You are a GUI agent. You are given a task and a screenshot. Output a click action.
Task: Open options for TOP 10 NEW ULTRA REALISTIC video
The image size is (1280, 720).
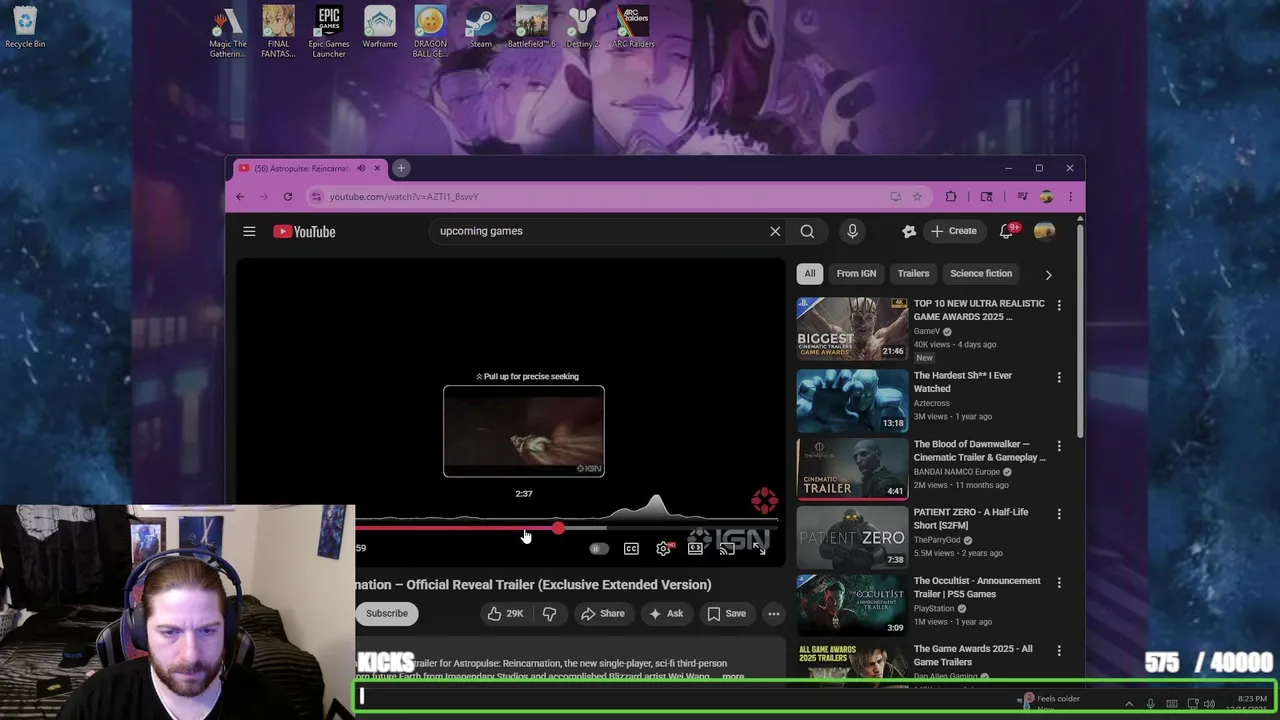tap(1059, 305)
